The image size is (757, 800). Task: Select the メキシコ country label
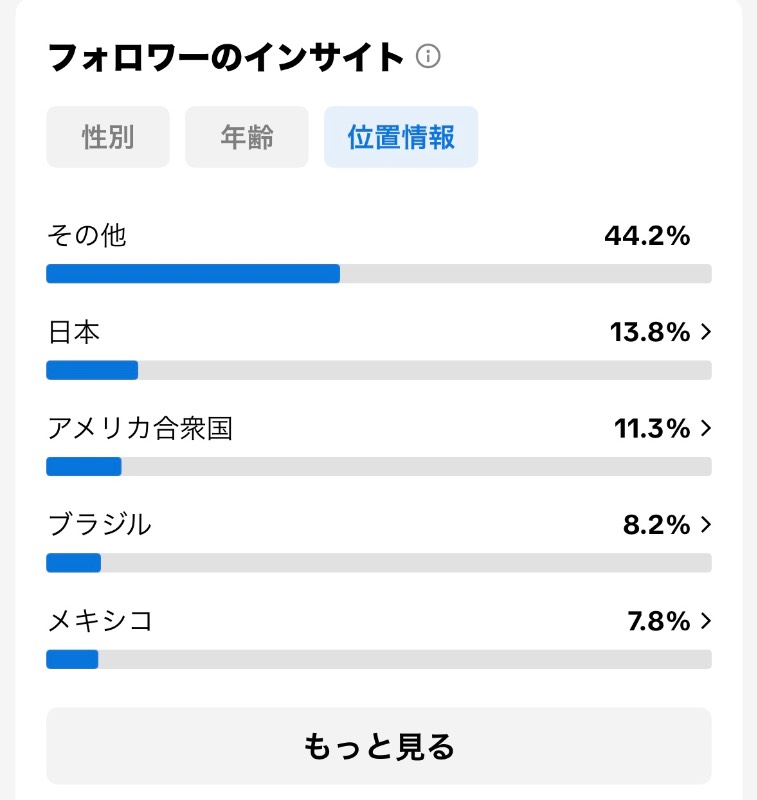pyautogui.click(x=100, y=621)
